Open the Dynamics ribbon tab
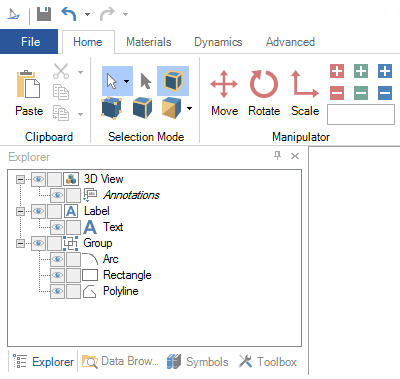 [x=218, y=42]
